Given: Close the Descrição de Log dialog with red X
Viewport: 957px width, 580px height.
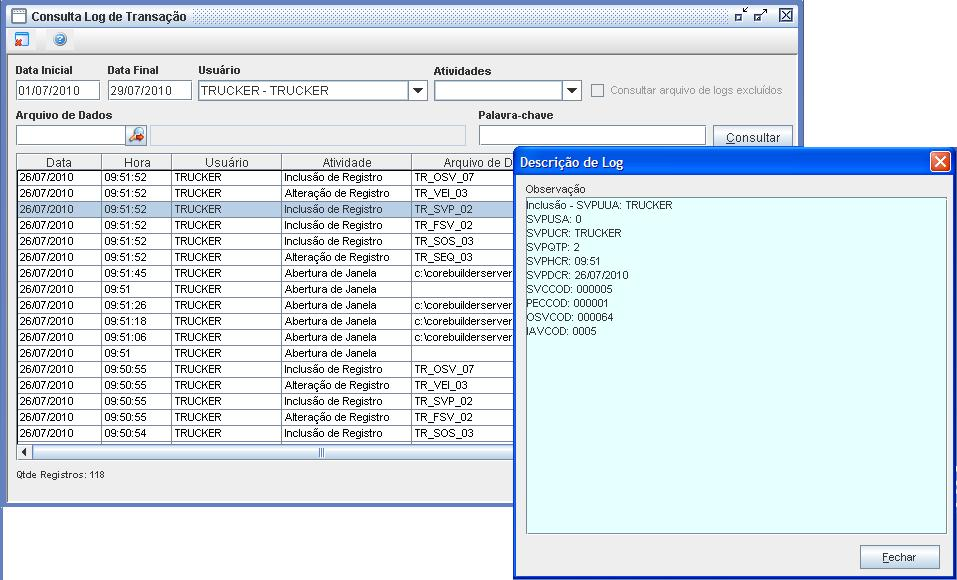Looking at the screenshot, I should tap(939, 163).
